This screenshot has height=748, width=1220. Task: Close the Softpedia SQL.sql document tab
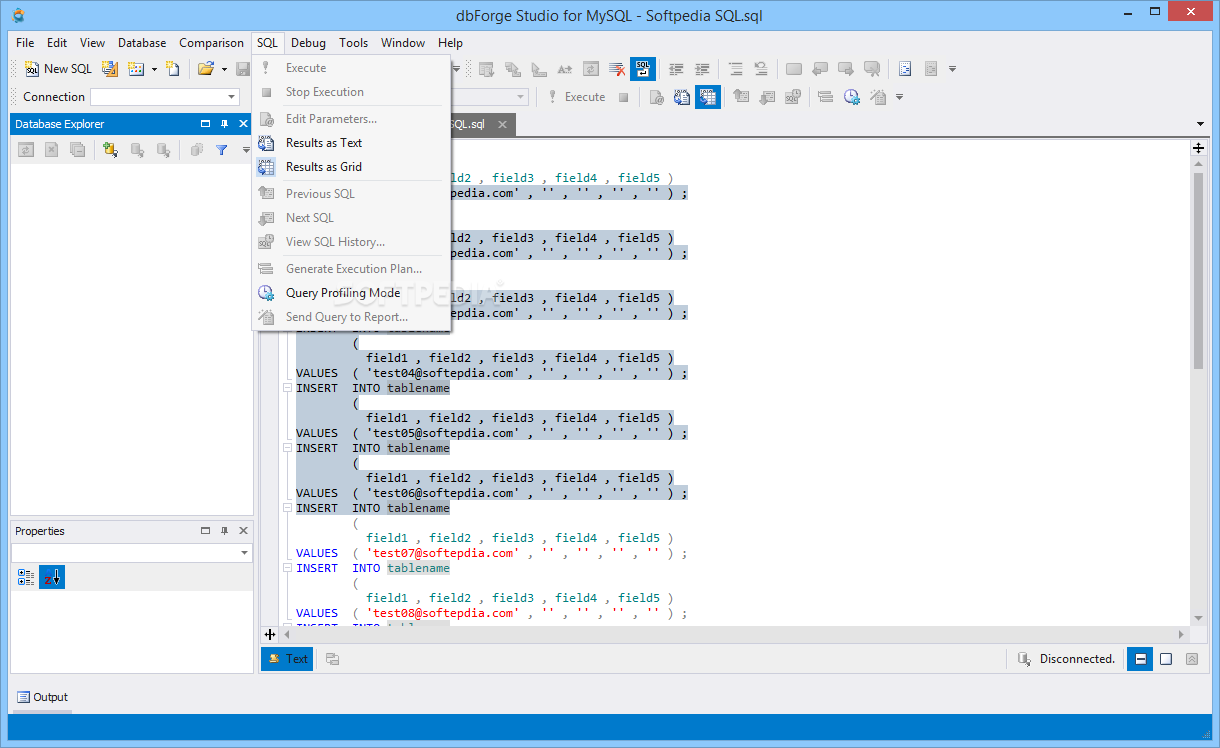[x=501, y=125]
